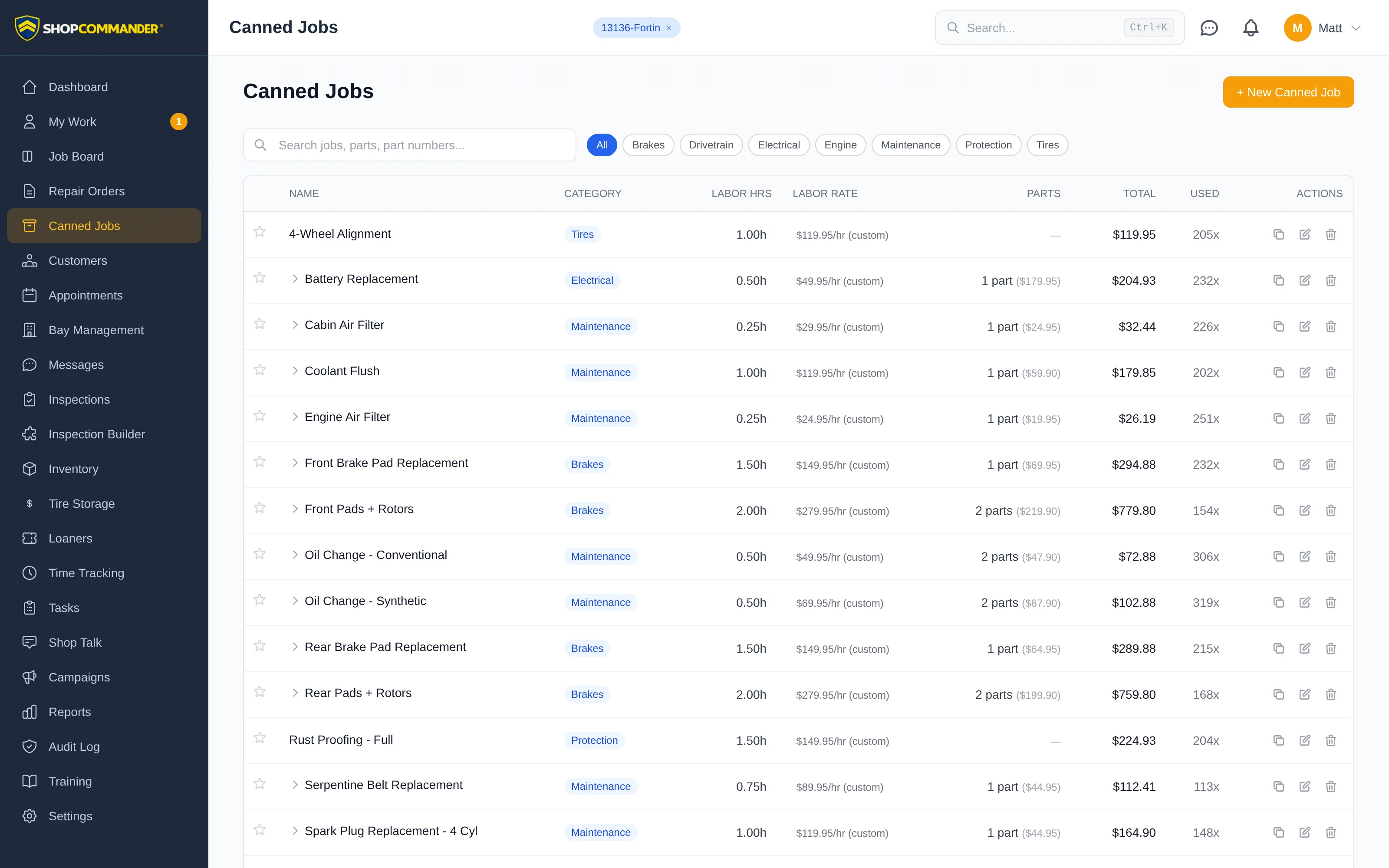This screenshot has width=1389, height=868.
Task: Open Inspection Builder from sidebar
Action: pyautogui.click(x=104, y=434)
